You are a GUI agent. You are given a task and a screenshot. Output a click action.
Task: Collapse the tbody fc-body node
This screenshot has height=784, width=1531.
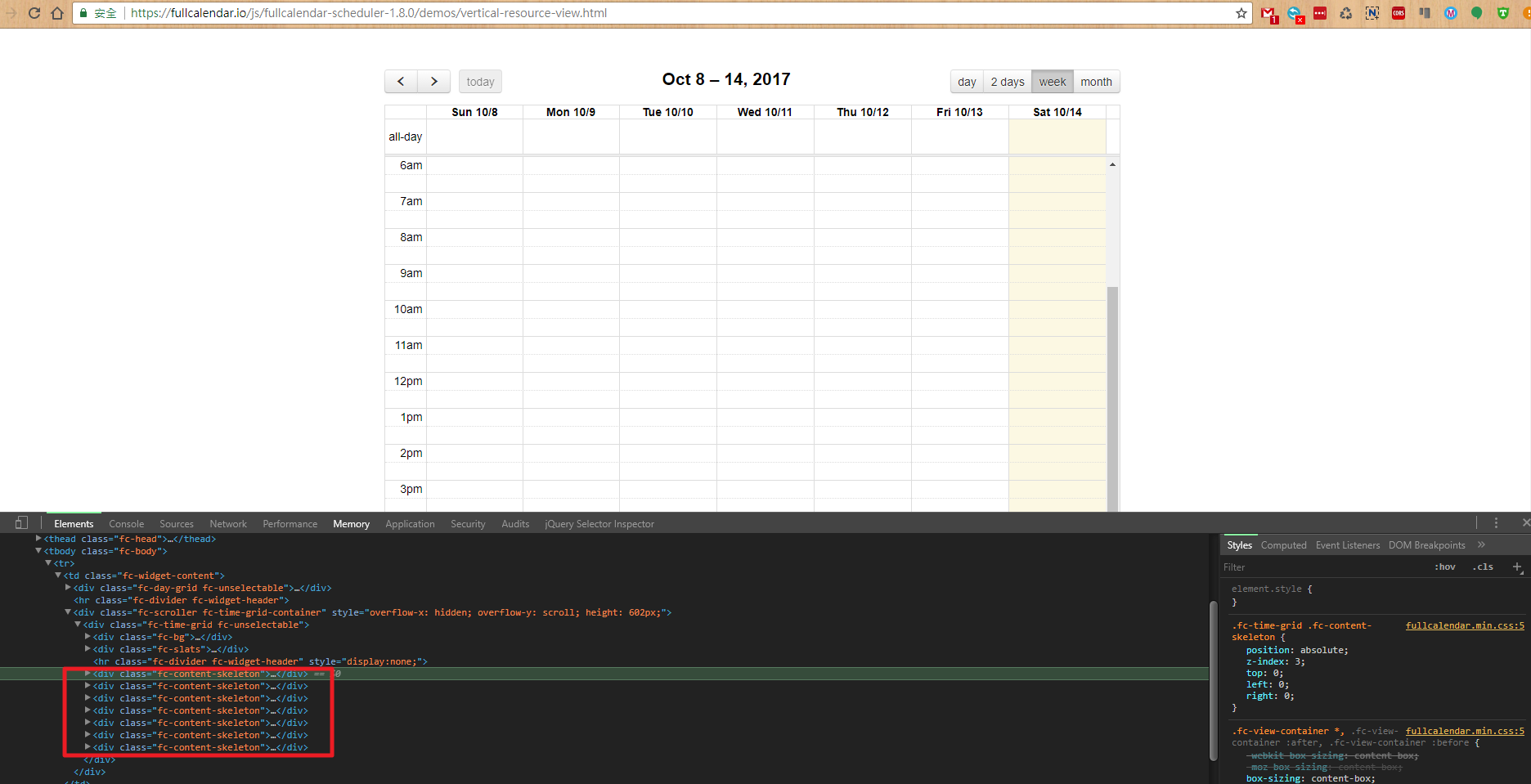[x=38, y=551]
